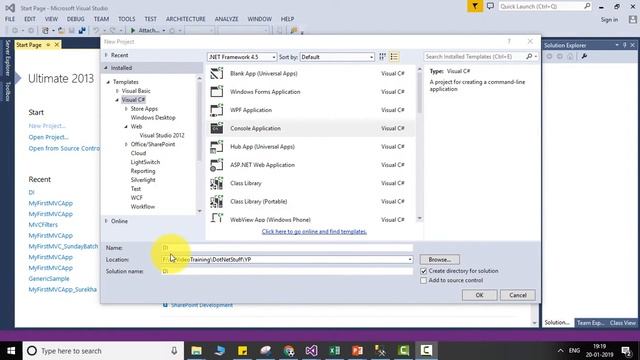
Task: Switch templates to medium list view
Action: tap(394, 57)
